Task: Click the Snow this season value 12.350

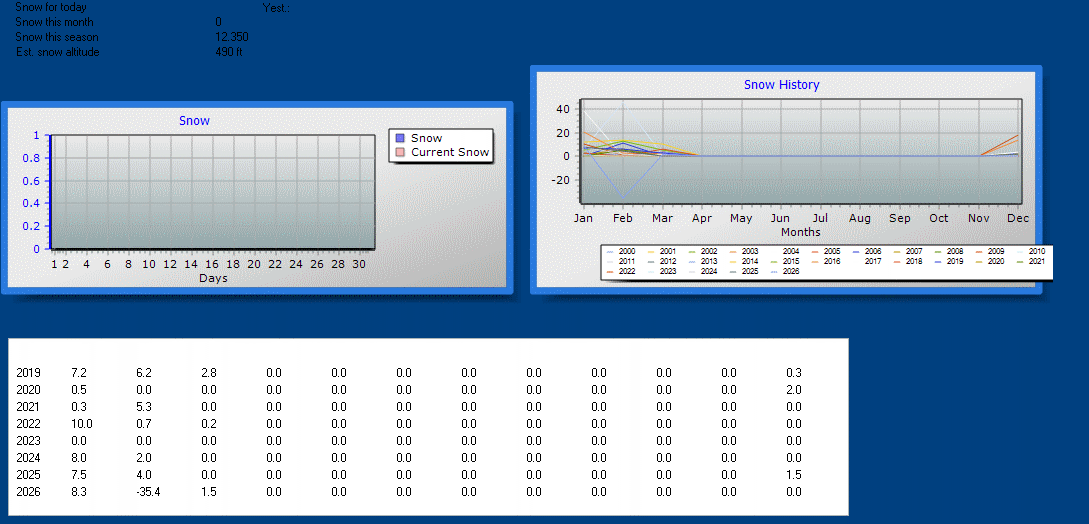Action: [232, 38]
